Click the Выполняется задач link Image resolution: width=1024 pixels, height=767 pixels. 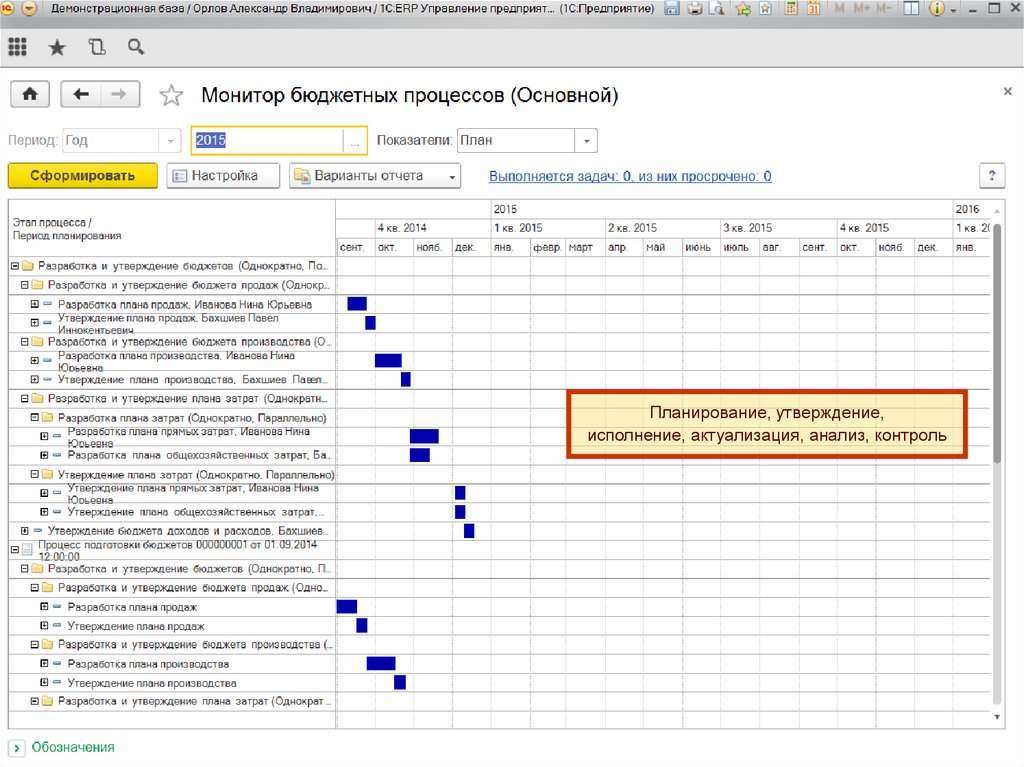point(629,176)
